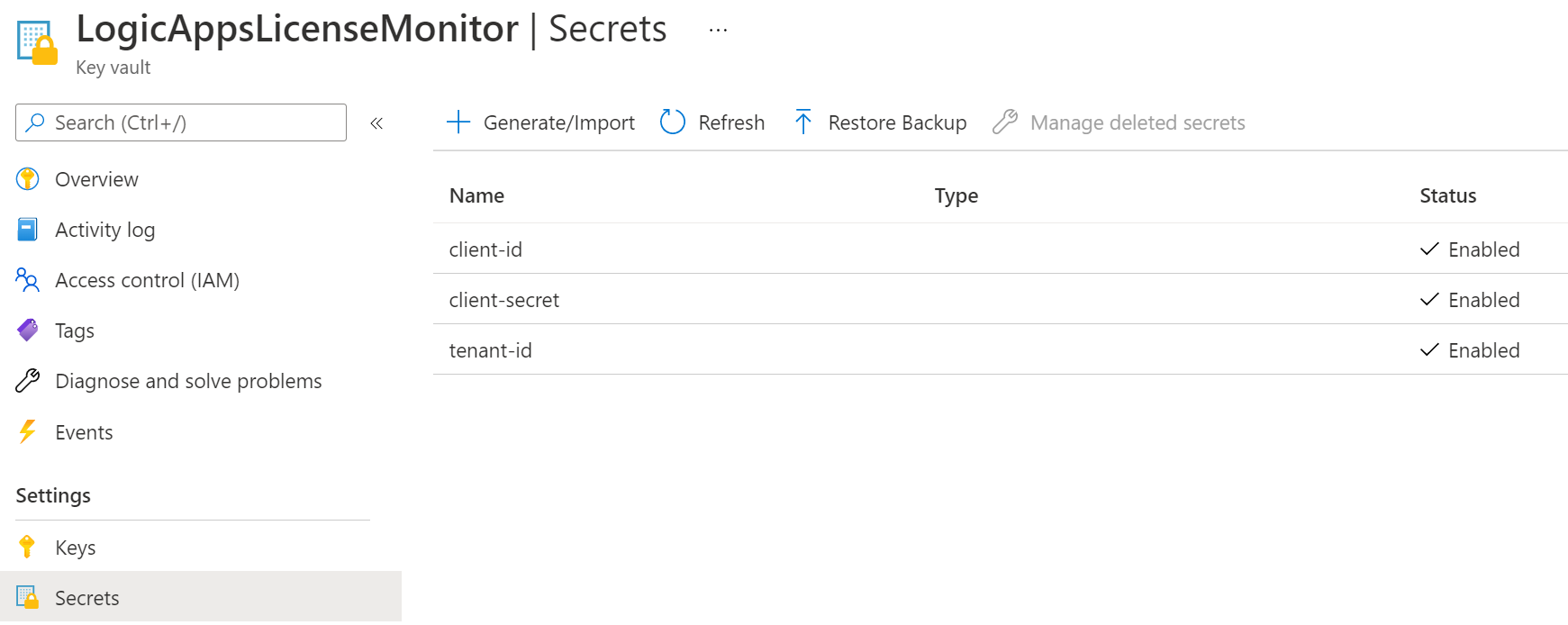Click the plus Generate/Import icon
1568x625 pixels.
tap(458, 122)
